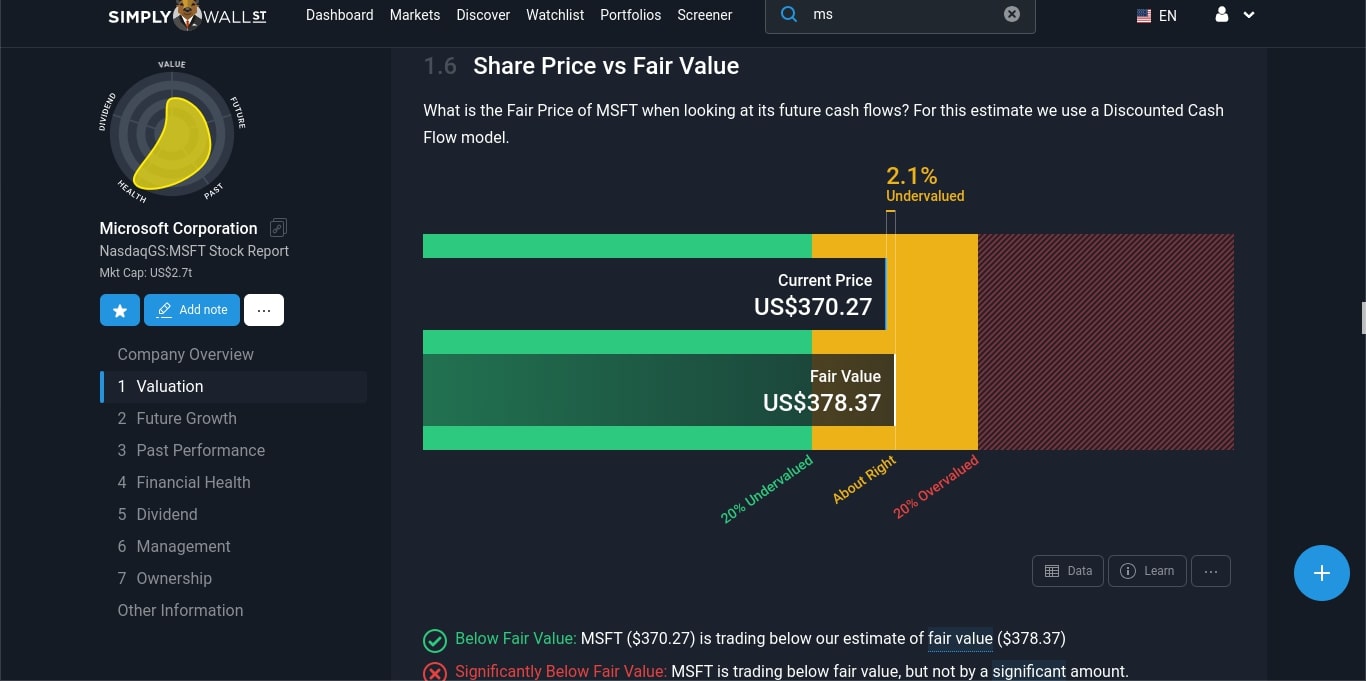Screen dimensions: 1366x681
Task: Click the US flag language icon
Action: [1143, 15]
